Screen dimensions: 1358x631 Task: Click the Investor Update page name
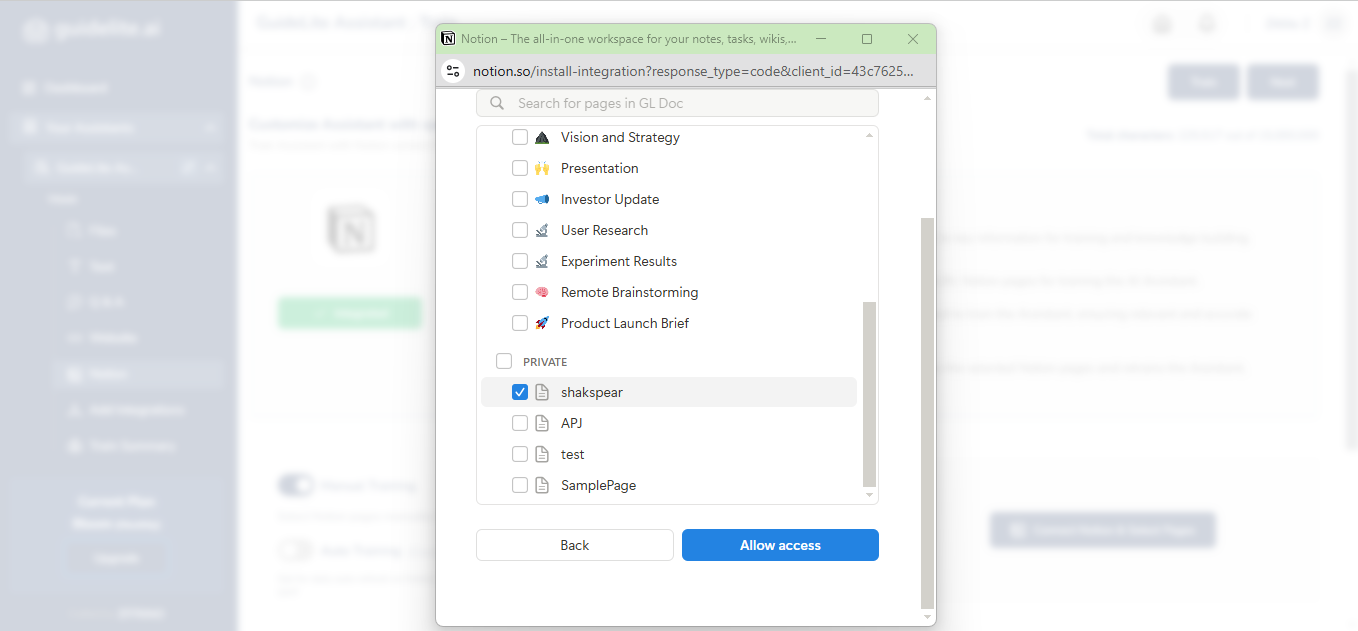[610, 199]
